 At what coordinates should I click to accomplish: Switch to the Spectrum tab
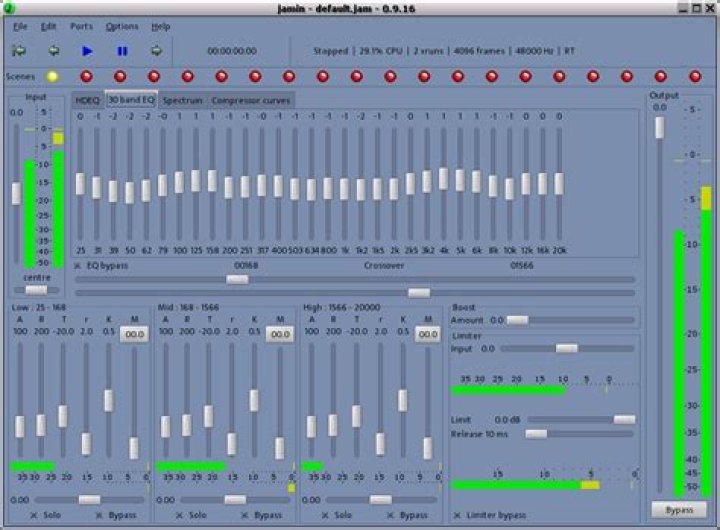pos(182,100)
